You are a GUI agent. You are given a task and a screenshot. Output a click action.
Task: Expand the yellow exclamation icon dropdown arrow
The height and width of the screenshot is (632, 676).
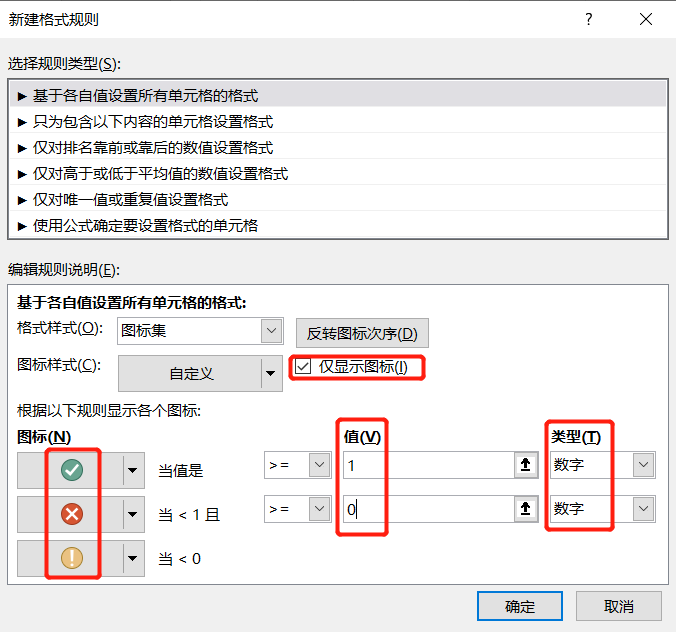[x=133, y=558]
